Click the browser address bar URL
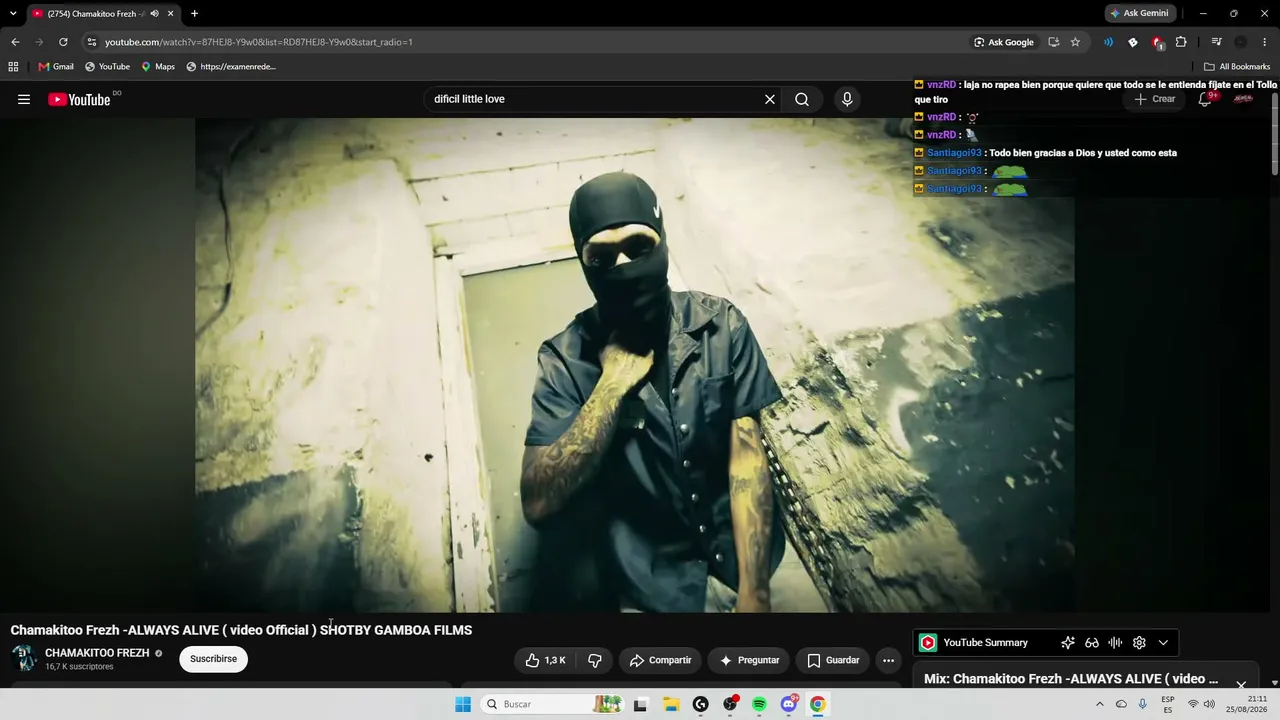Screen dimensions: 1280x720 click(259, 42)
